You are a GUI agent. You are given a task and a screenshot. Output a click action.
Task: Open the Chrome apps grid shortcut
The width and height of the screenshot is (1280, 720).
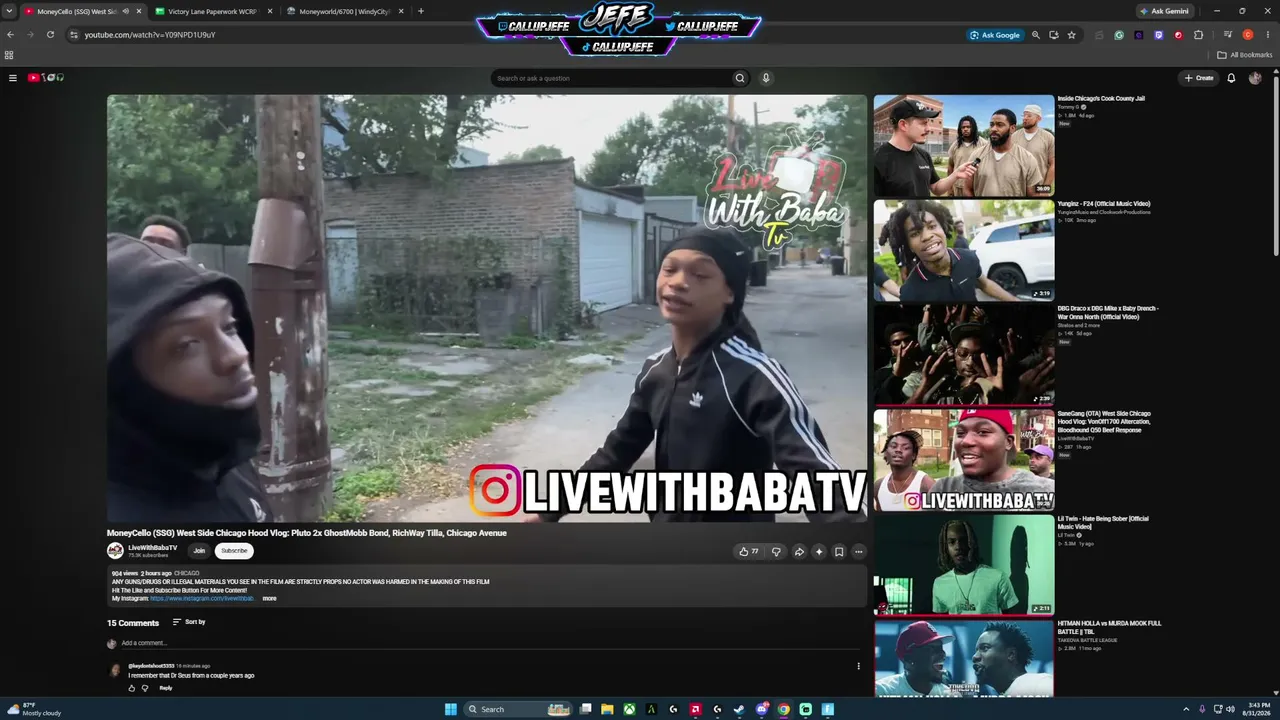[x=9, y=55]
